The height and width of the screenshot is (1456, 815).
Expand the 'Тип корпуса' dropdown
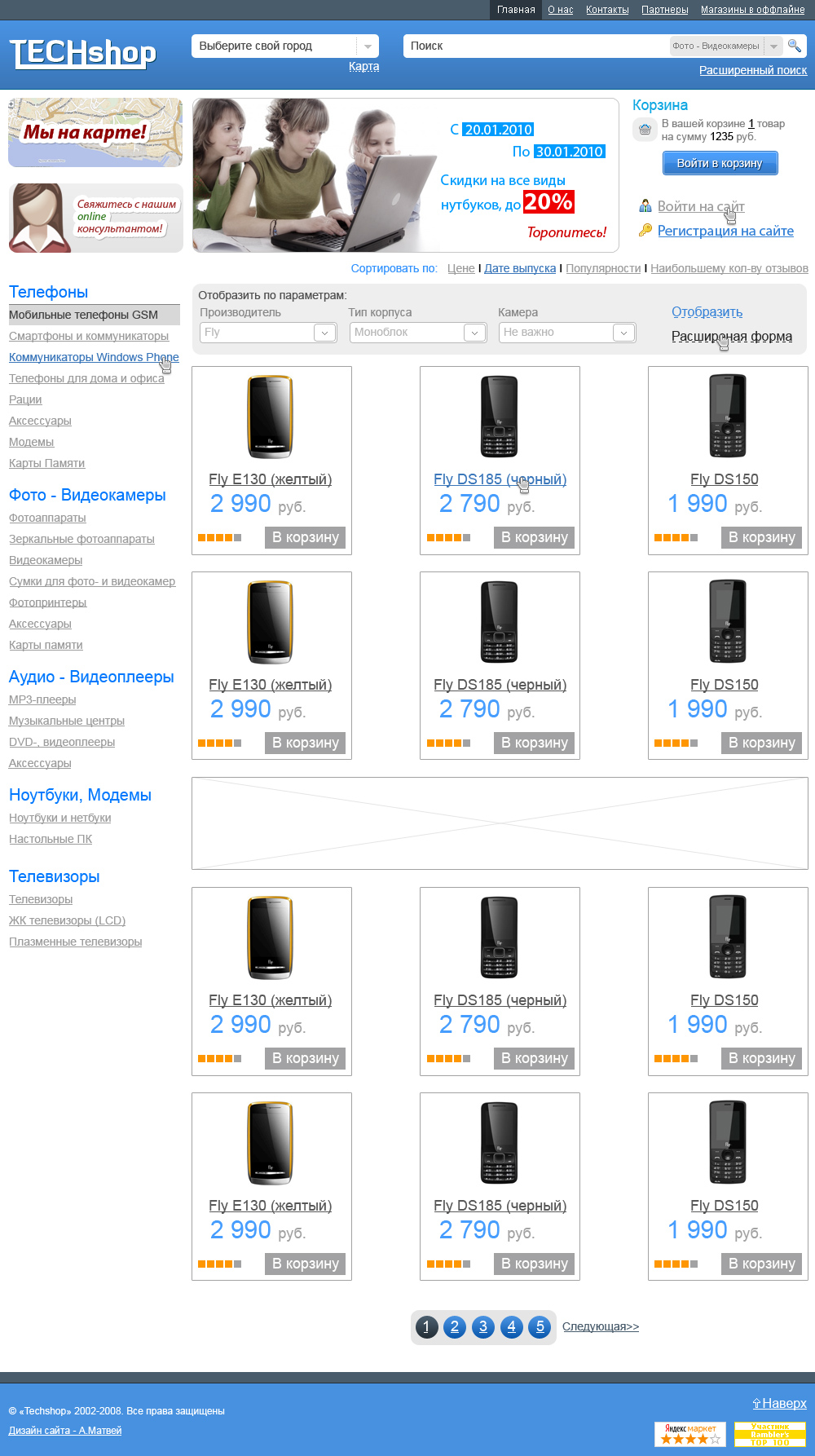pyautogui.click(x=474, y=333)
